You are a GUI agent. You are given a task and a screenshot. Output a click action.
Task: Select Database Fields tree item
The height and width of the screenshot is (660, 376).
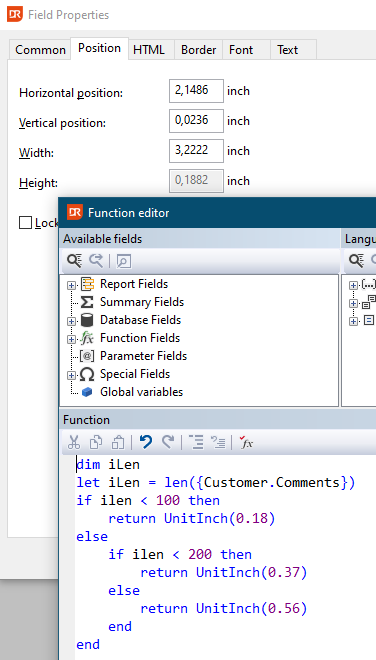(x=140, y=320)
